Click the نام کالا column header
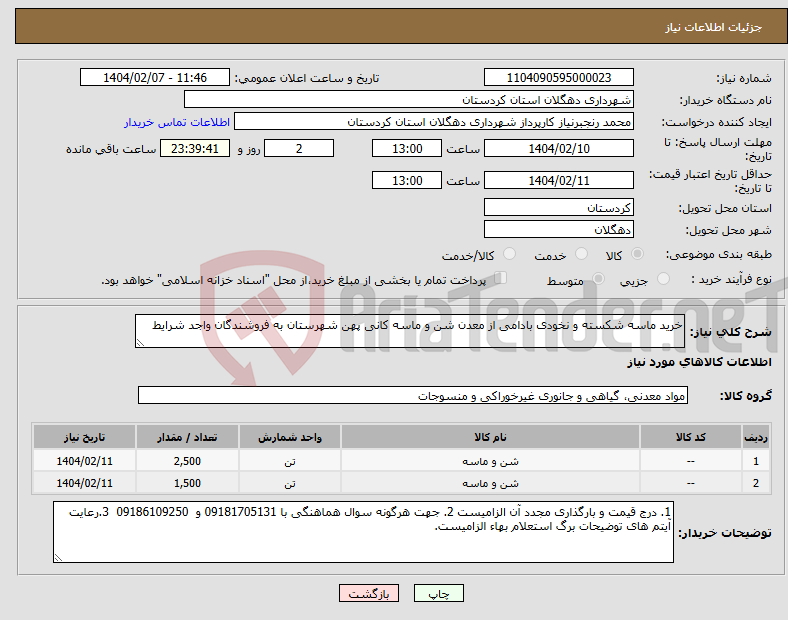The height and width of the screenshot is (620, 788). [x=490, y=437]
